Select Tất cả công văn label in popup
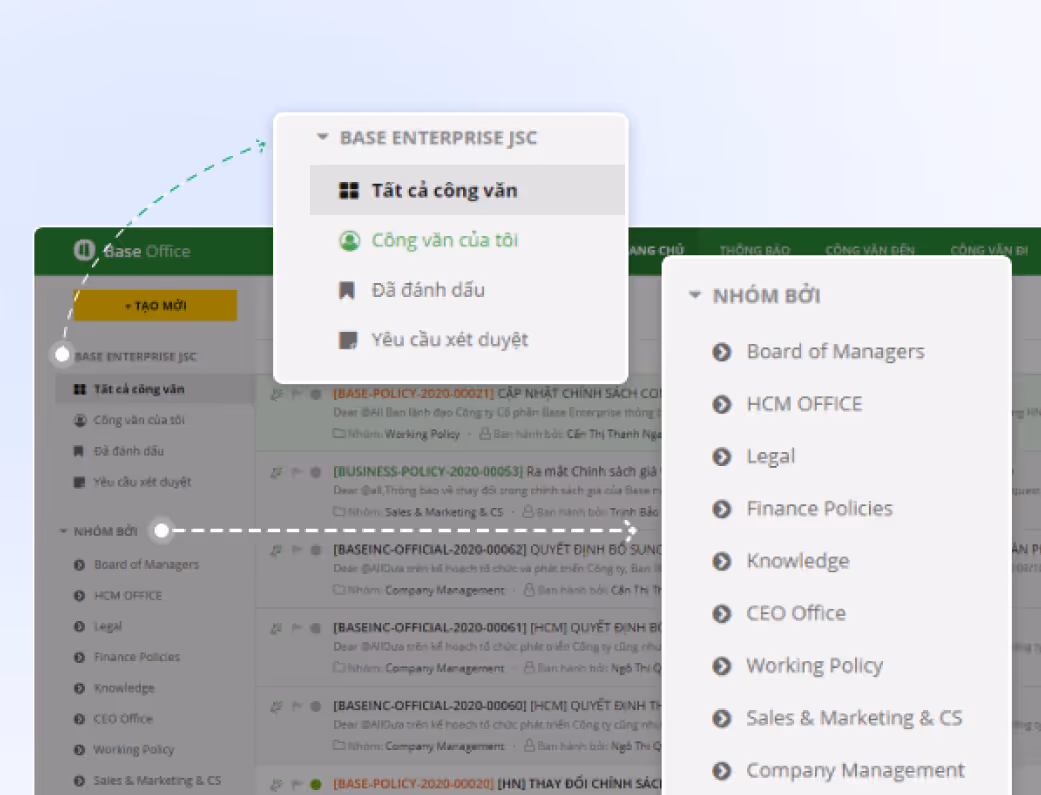The height and width of the screenshot is (795, 1041). pos(444,191)
